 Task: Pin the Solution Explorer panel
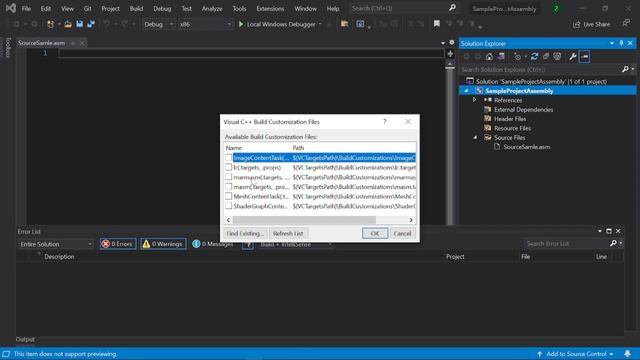[621, 43]
